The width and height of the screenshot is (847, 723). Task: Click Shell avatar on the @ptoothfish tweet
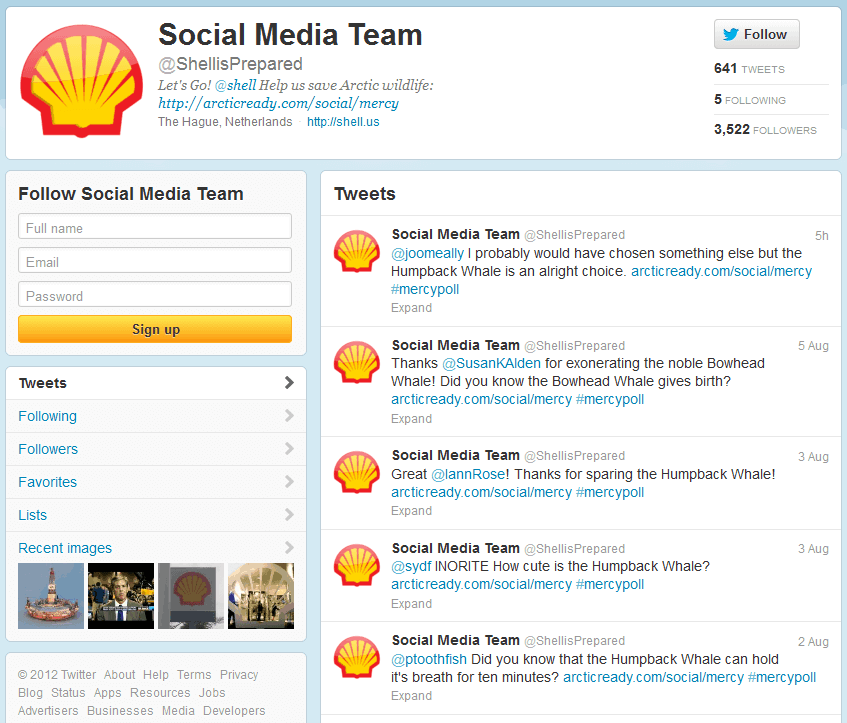pyautogui.click(x=357, y=657)
